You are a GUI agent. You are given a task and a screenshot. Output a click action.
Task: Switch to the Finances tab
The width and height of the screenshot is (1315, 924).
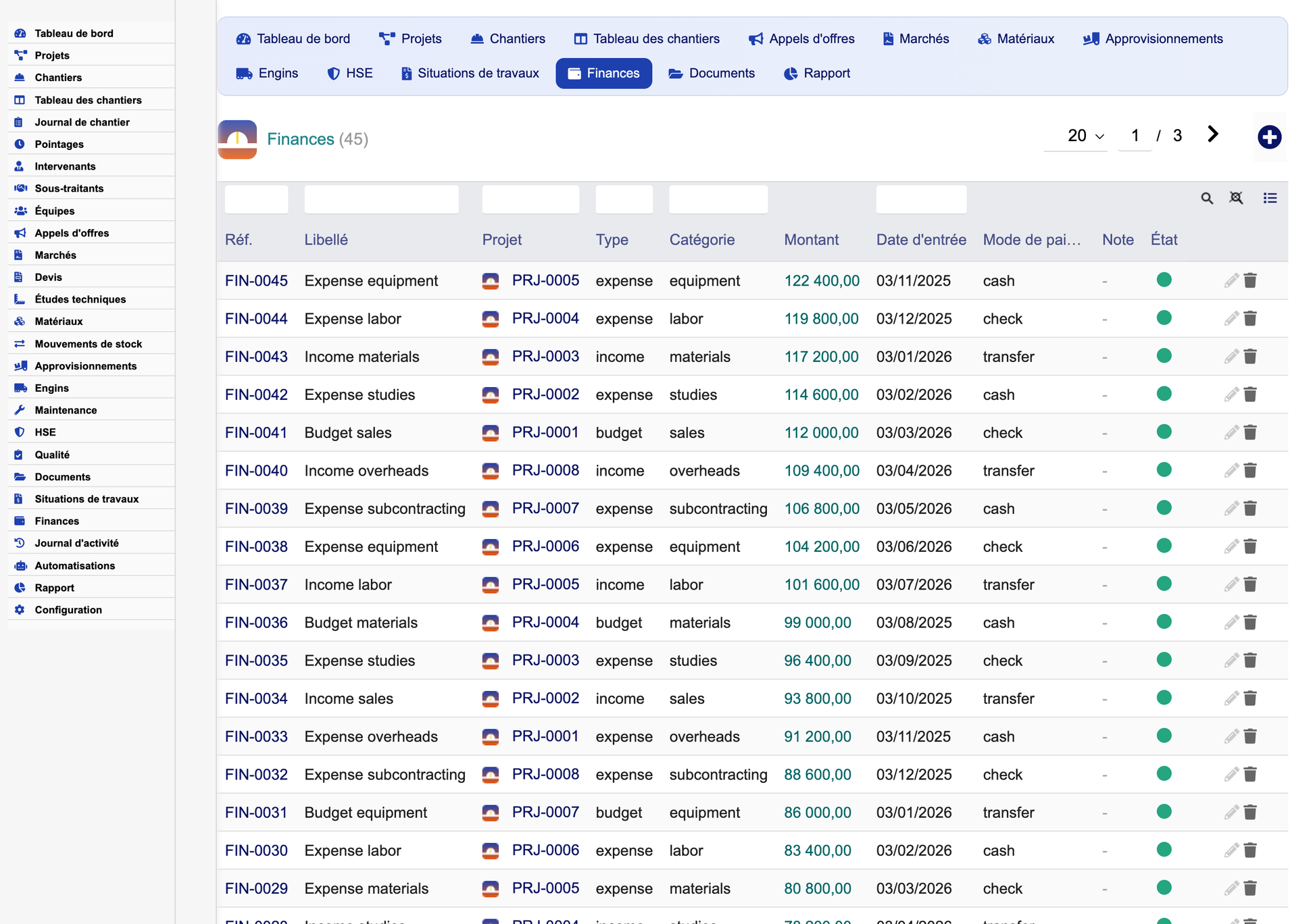[603, 73]
